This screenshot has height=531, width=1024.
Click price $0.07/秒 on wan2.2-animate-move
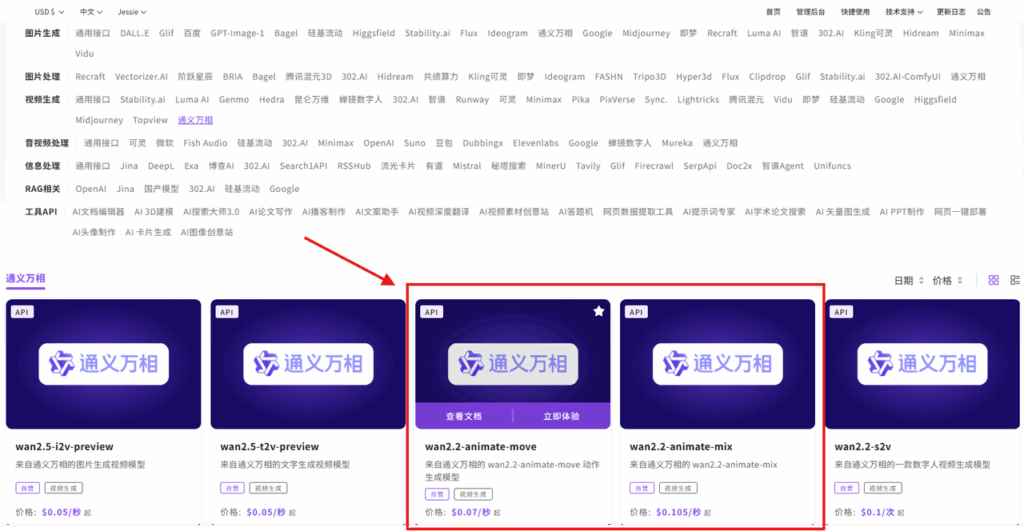pos(470,512)
